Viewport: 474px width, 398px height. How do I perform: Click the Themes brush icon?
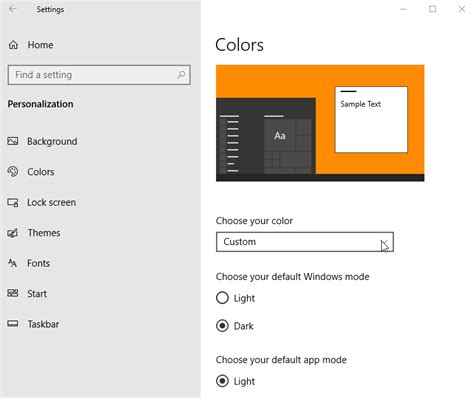13,233
